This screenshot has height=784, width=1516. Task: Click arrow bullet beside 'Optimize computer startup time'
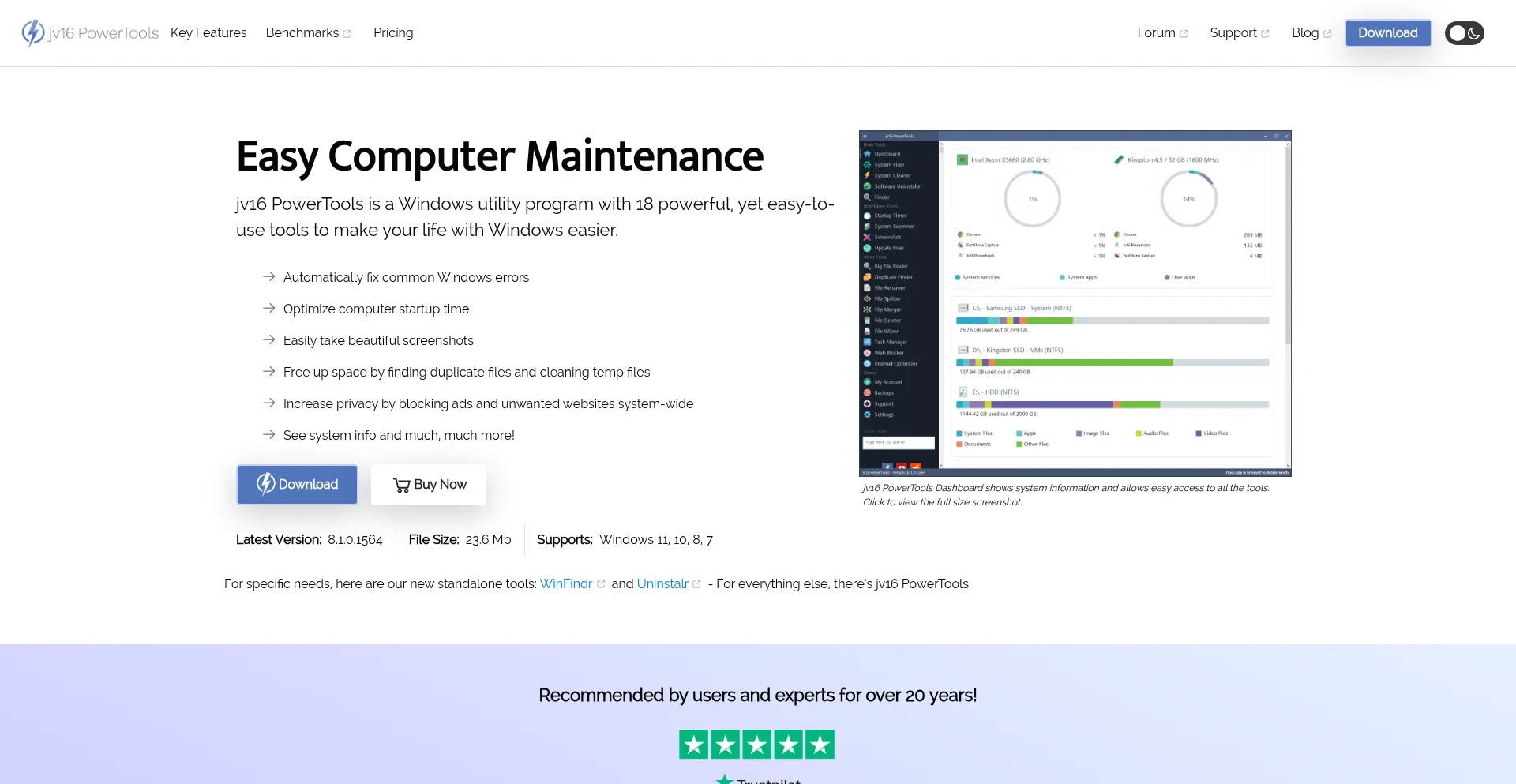(268, 309)
